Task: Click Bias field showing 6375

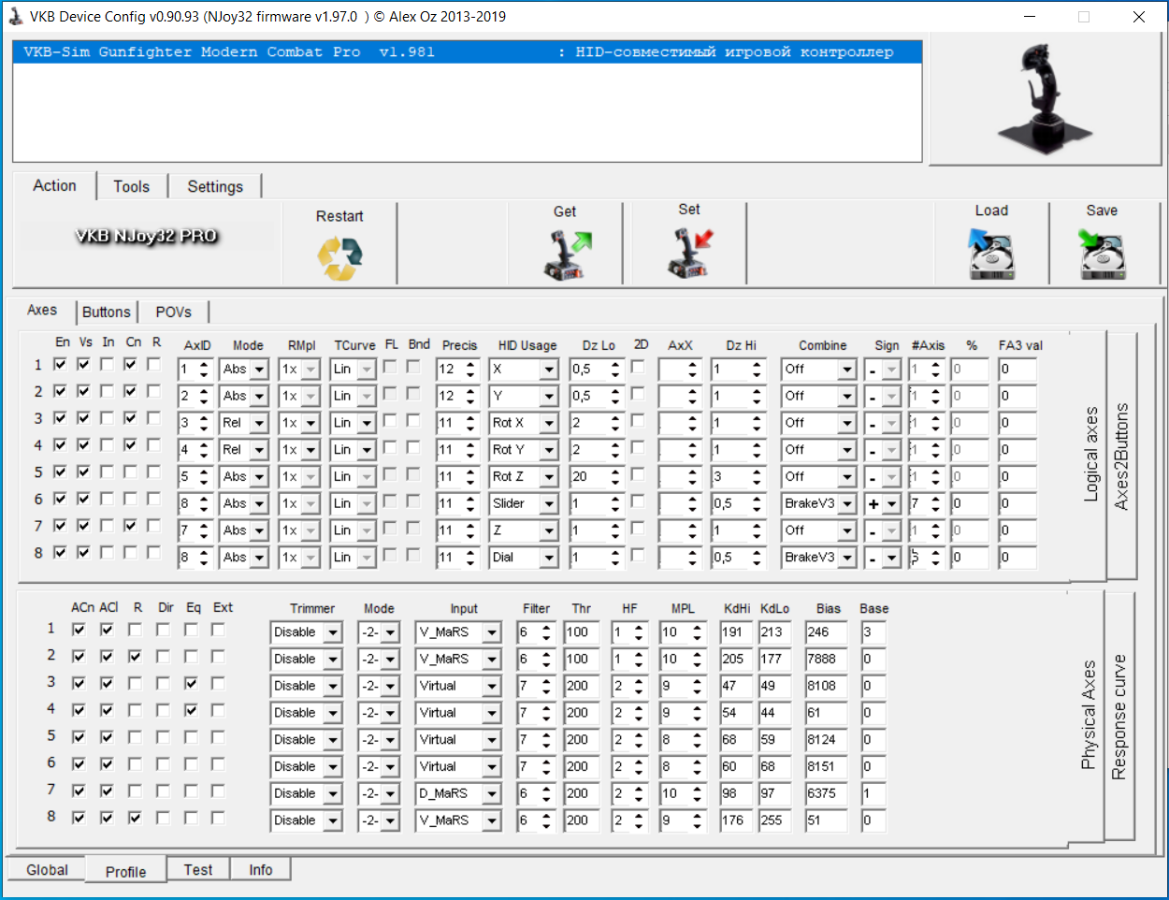Action: [826, 793]
